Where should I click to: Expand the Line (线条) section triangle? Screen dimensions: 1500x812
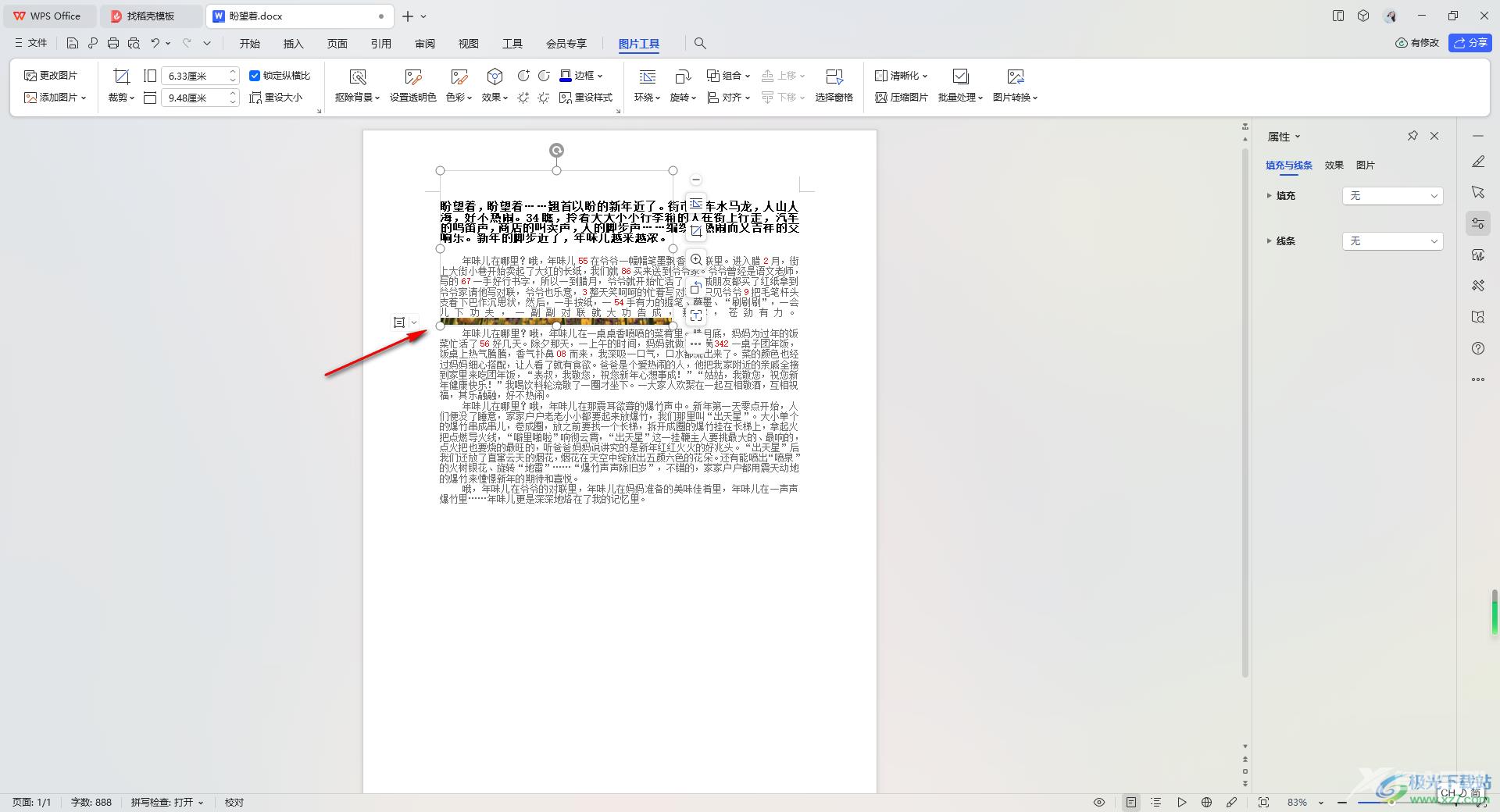pos(1269,241)
